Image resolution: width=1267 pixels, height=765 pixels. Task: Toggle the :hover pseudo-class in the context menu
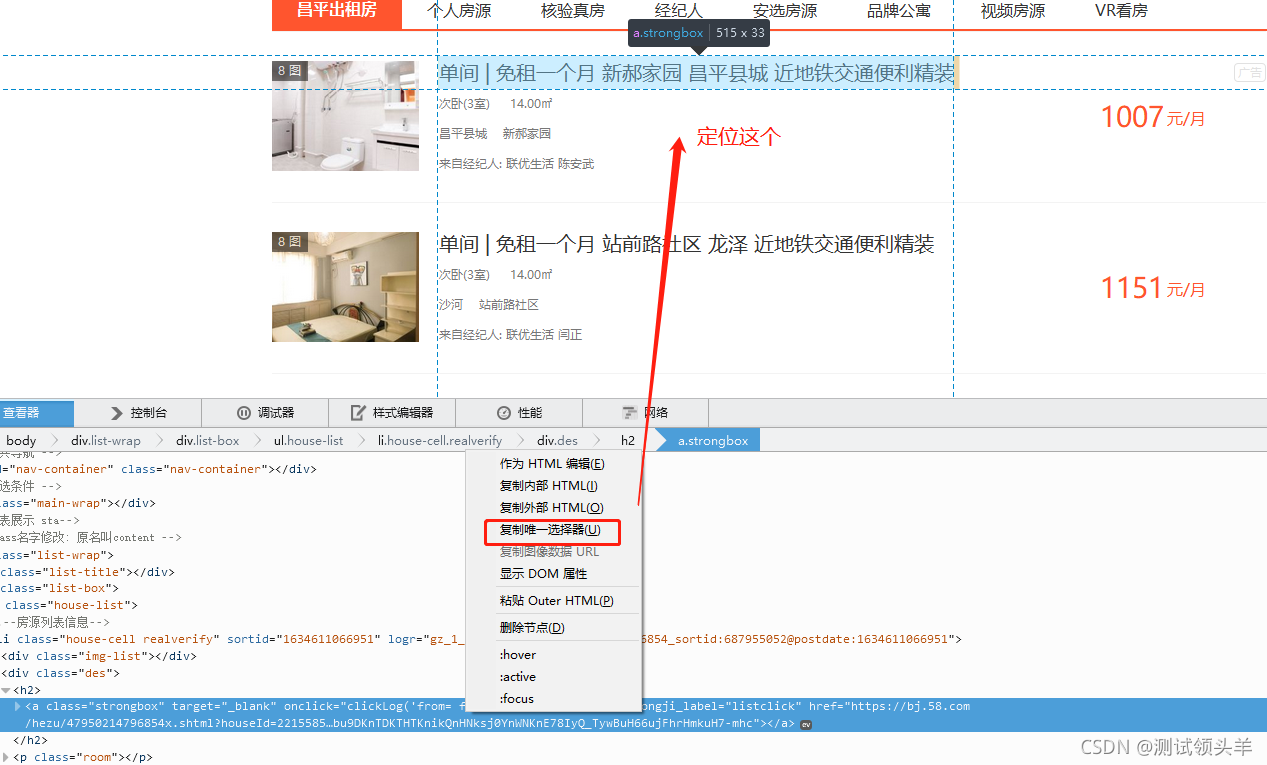(518, 654)
